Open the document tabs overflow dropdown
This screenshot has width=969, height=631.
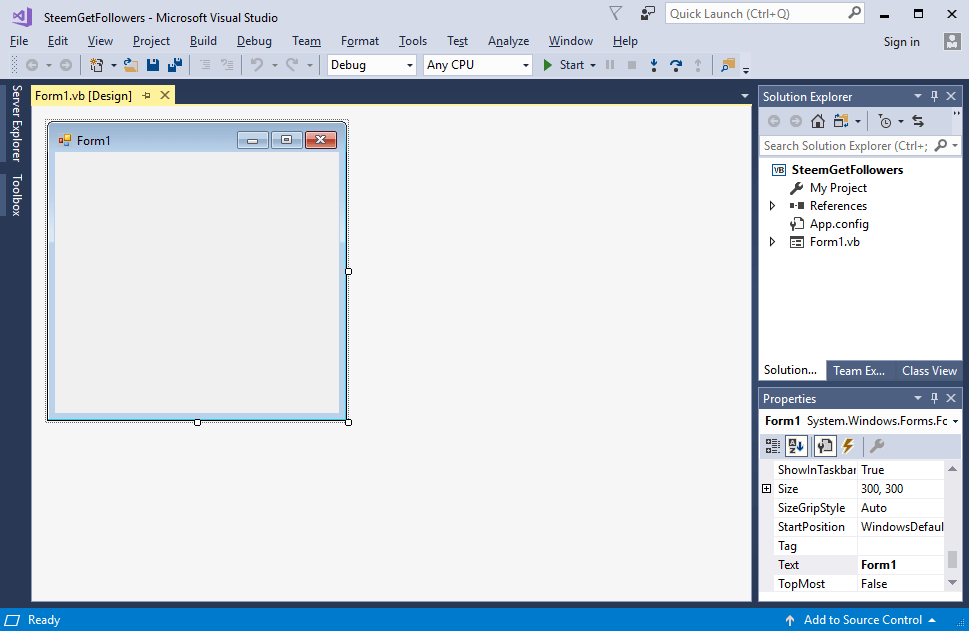tap(745, 96)
